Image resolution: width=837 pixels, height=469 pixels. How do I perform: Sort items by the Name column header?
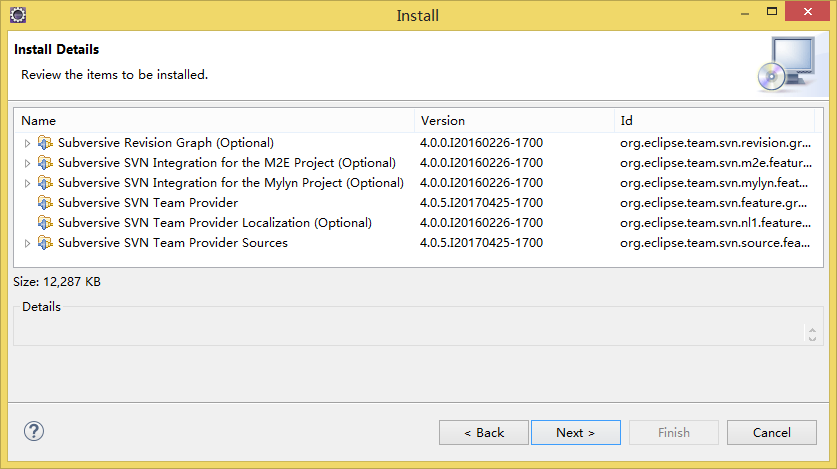click(x=215, y=121)
